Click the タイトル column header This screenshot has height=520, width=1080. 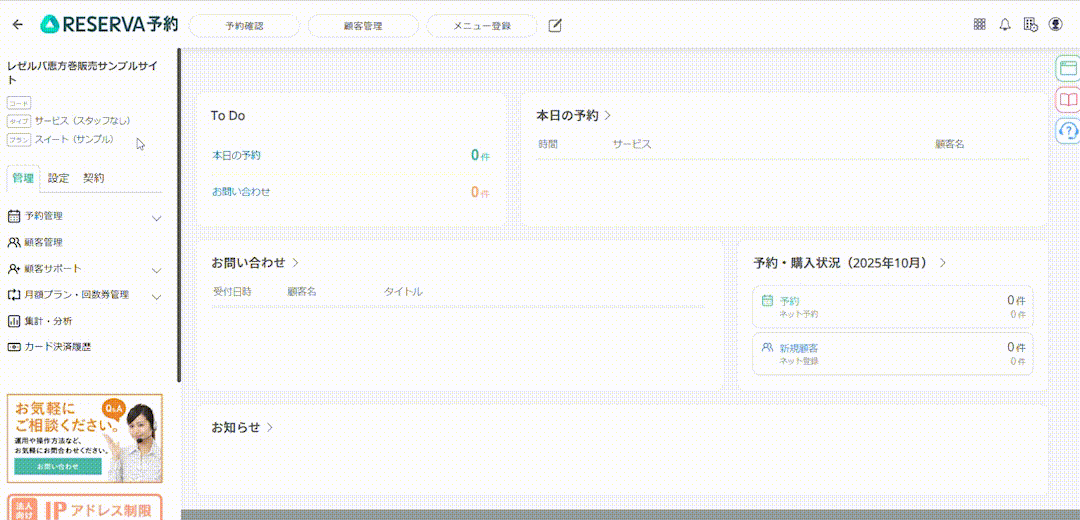point(403,292)
